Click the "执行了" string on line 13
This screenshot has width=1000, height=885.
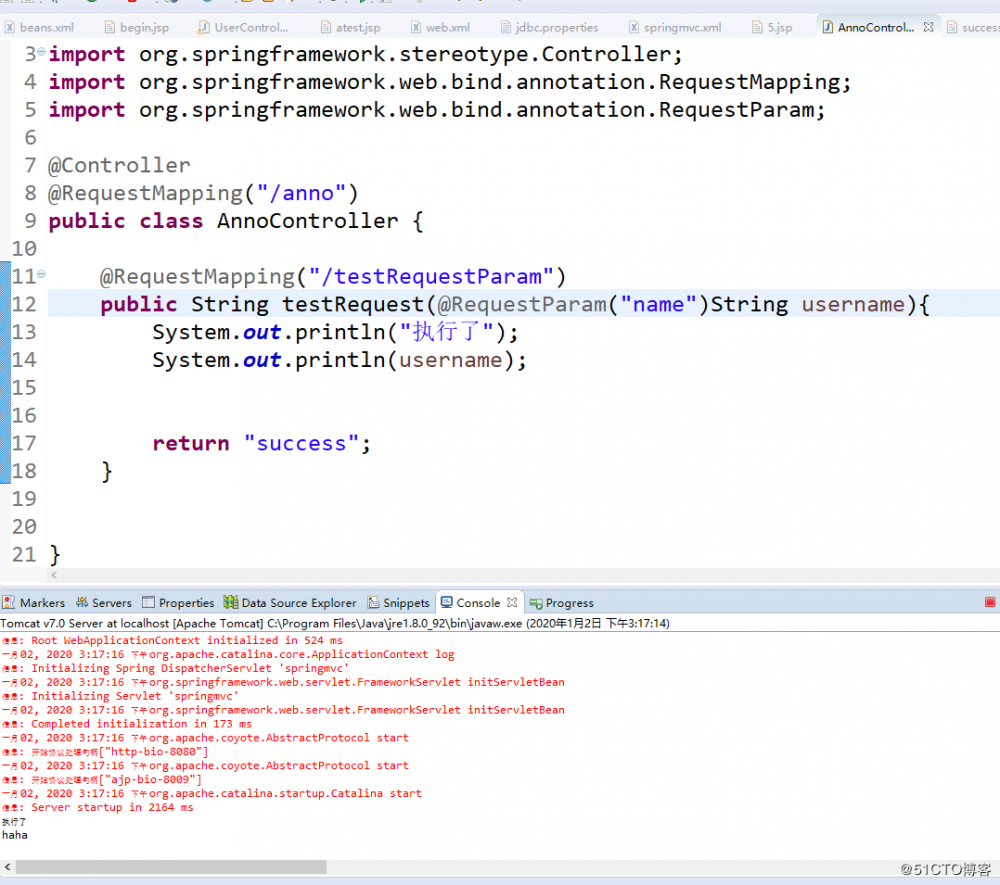[446, 332]
